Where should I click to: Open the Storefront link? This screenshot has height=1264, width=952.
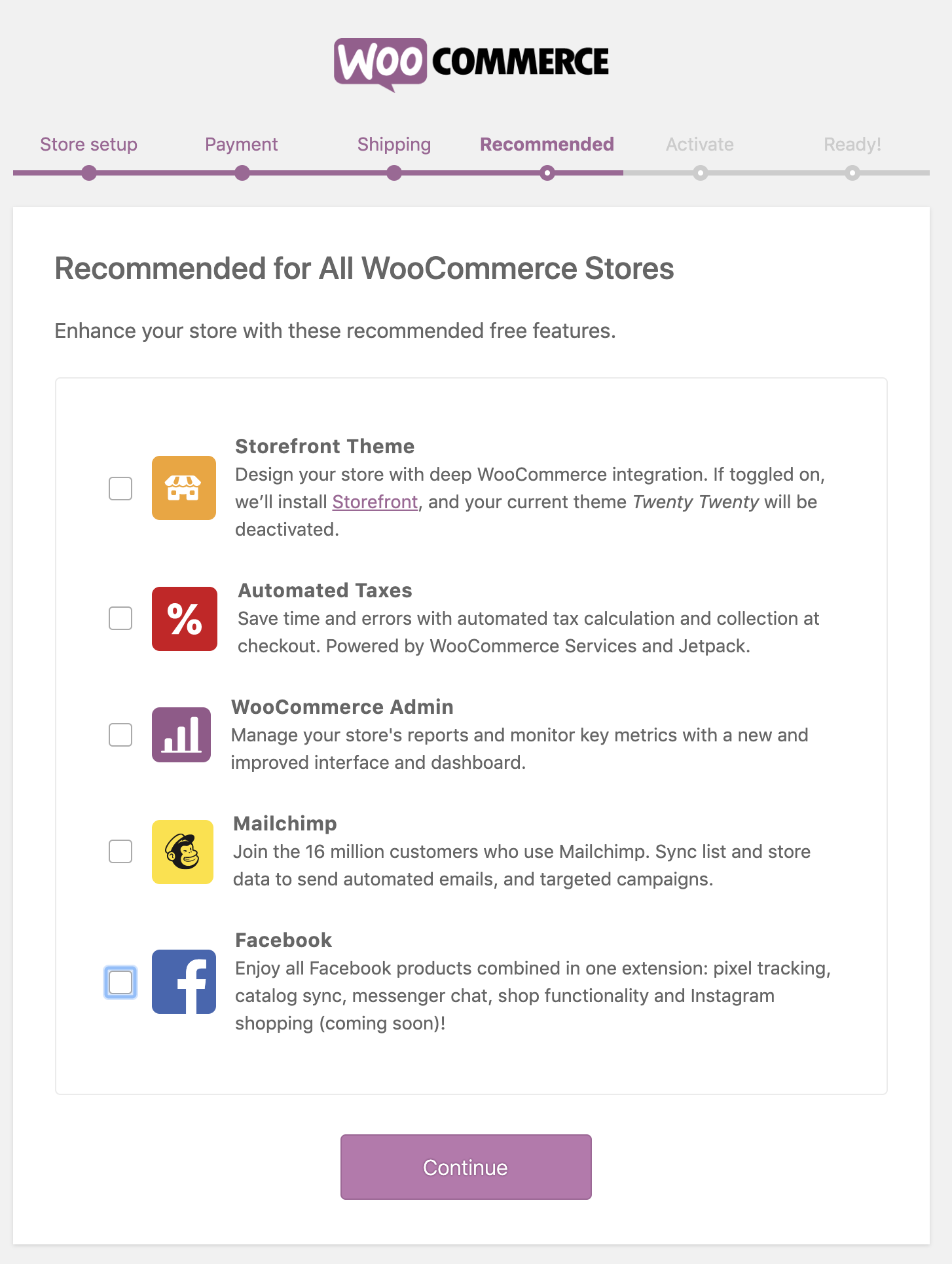click(x=375, y=502)
